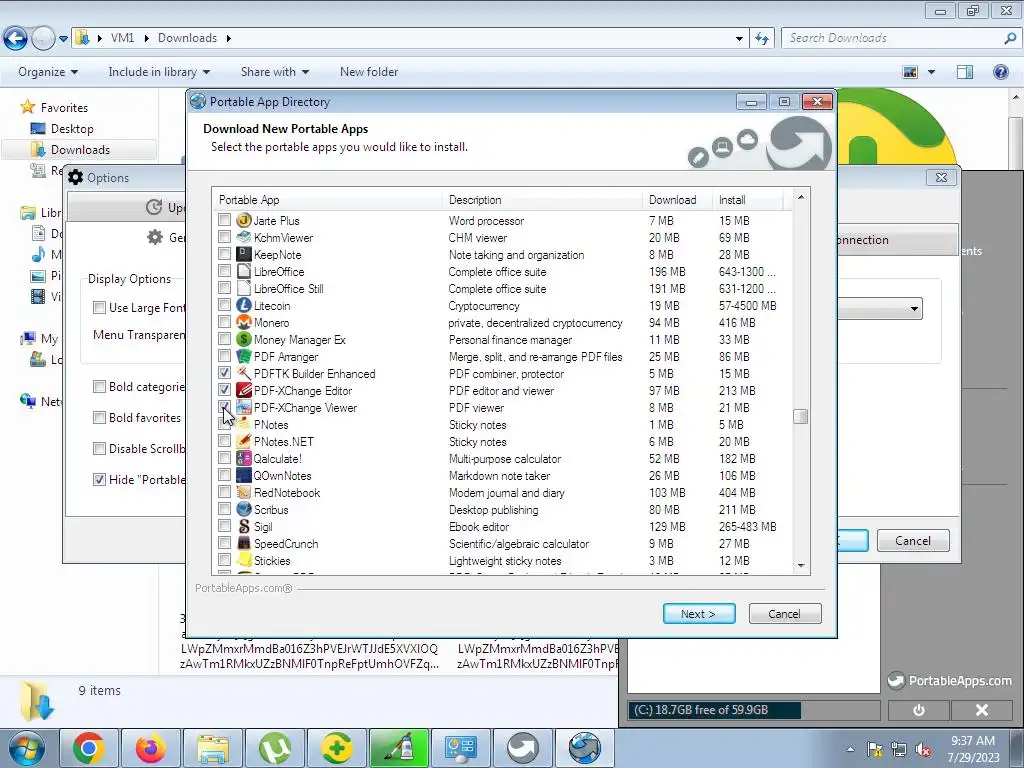Viewport: 1024px width, 768px height.
Task: Click the Sigil app icon
Action: point(244,526)
